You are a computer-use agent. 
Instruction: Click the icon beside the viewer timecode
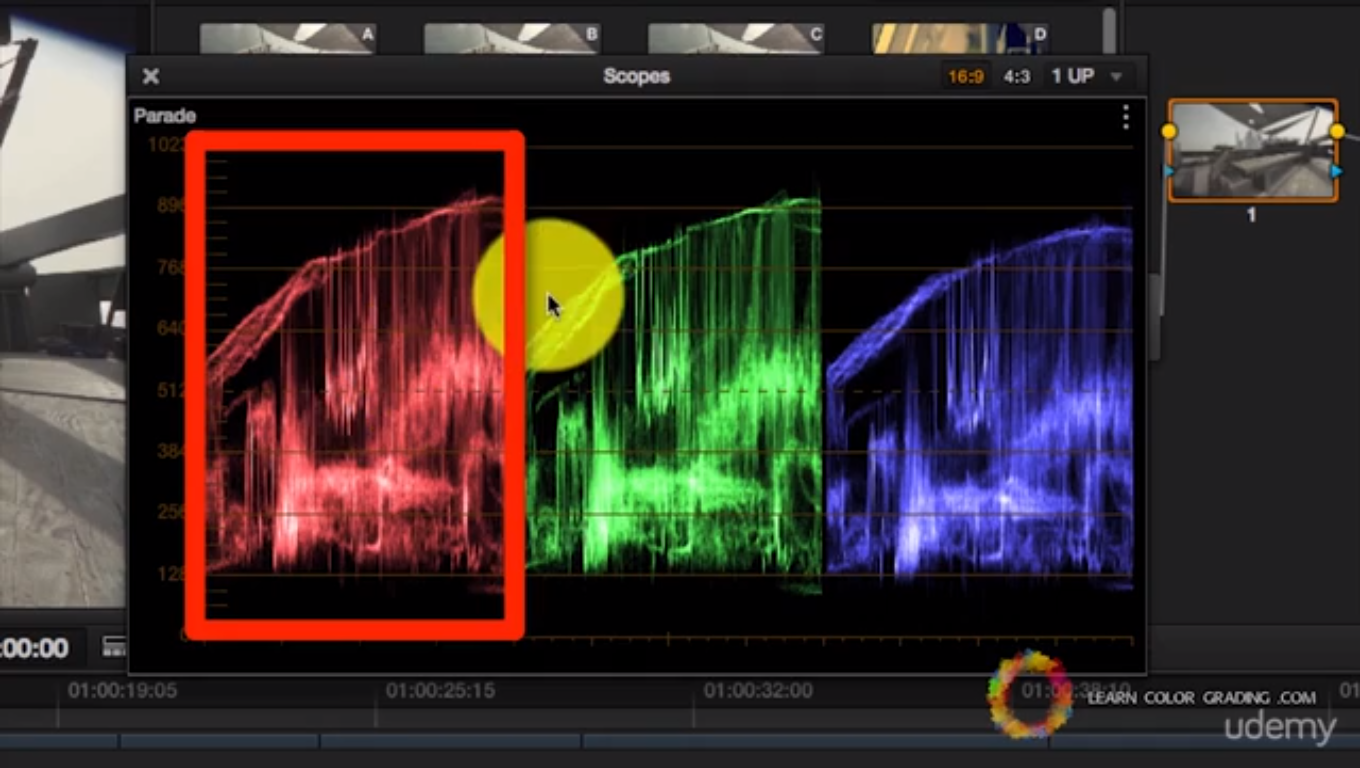[x=114, y=647]
